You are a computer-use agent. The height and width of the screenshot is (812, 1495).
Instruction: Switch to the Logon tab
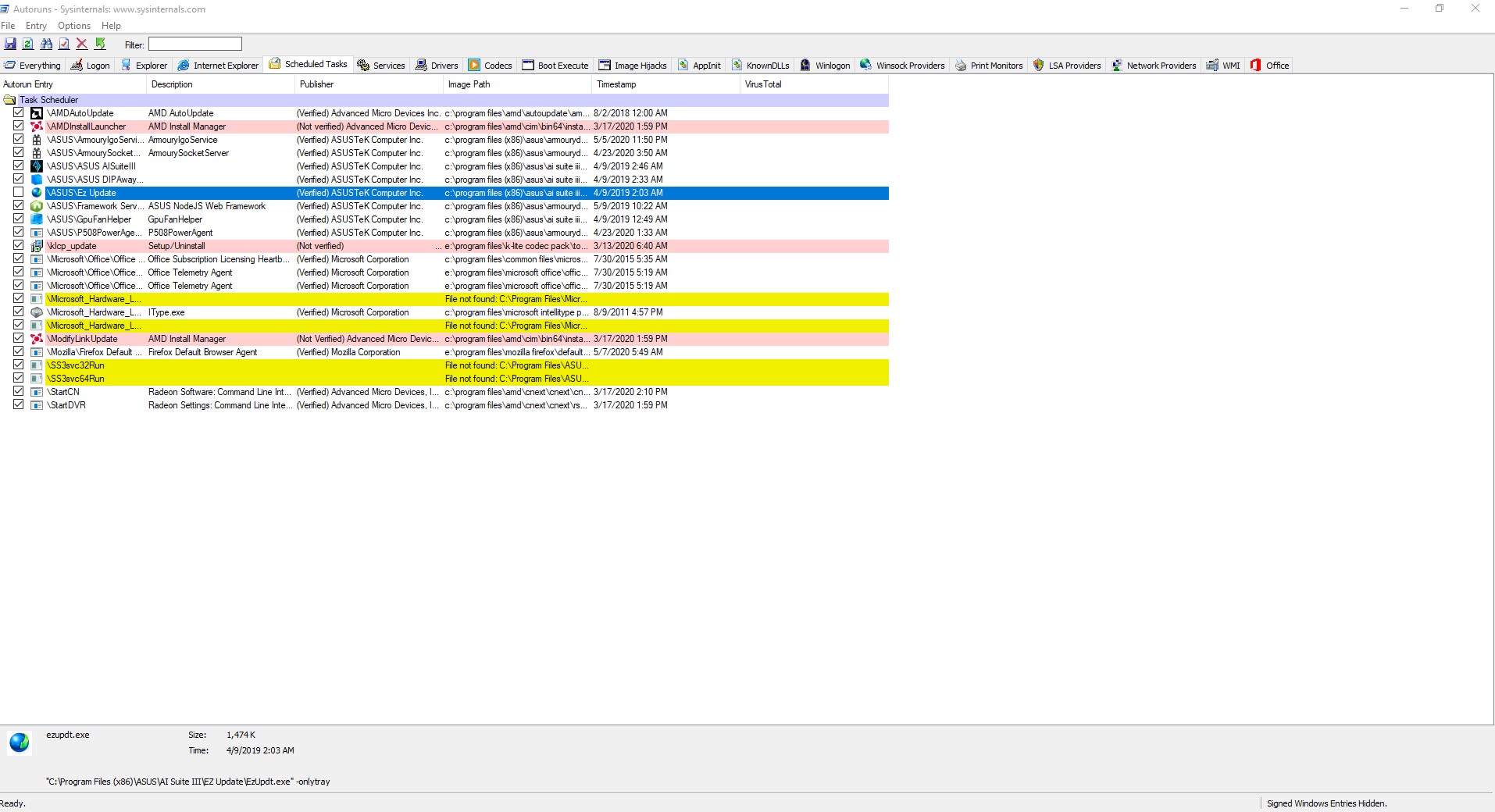pyautogui.click(x=91, y=66)
